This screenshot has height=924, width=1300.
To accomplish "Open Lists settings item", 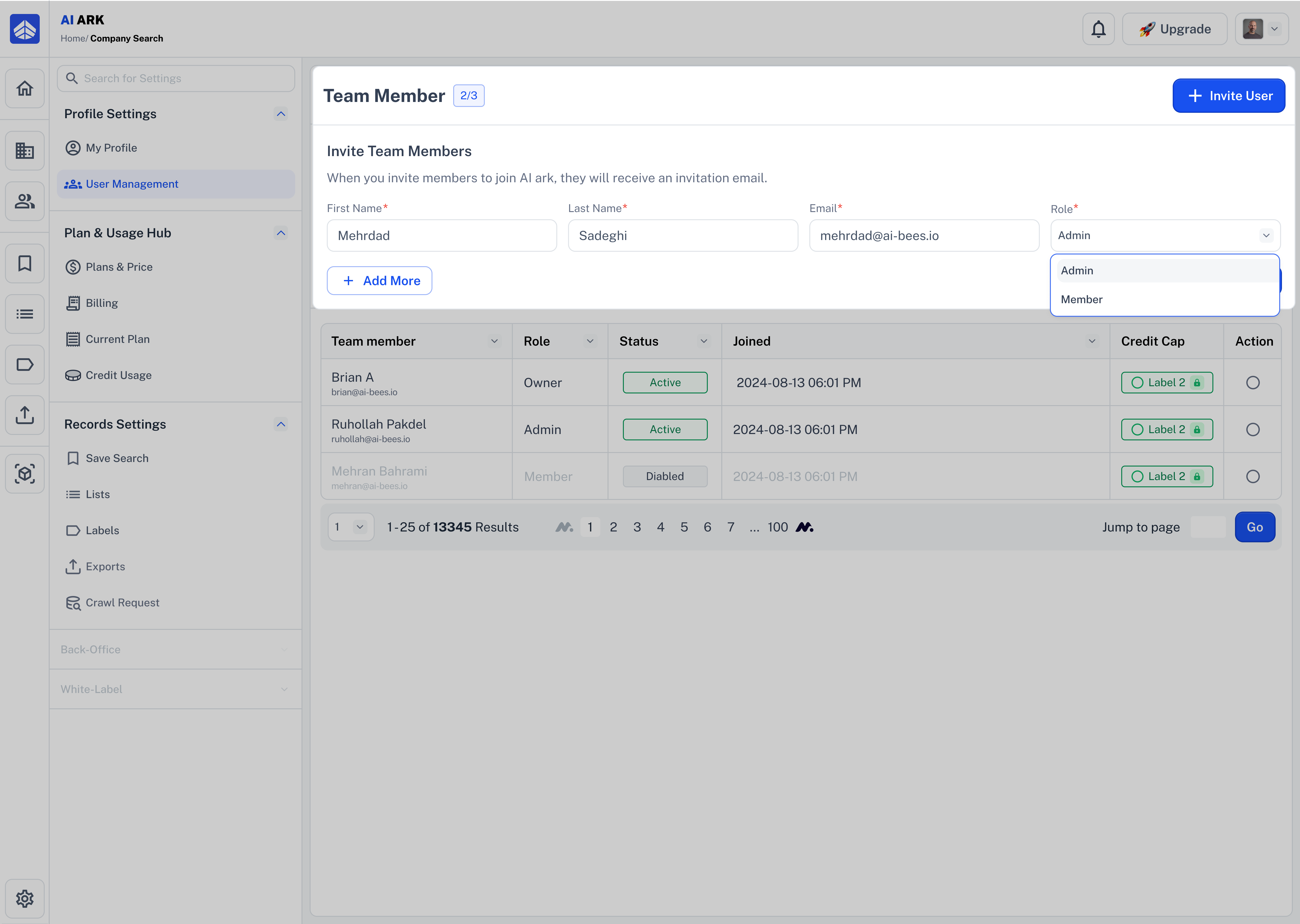I will (x=176, y=494).
